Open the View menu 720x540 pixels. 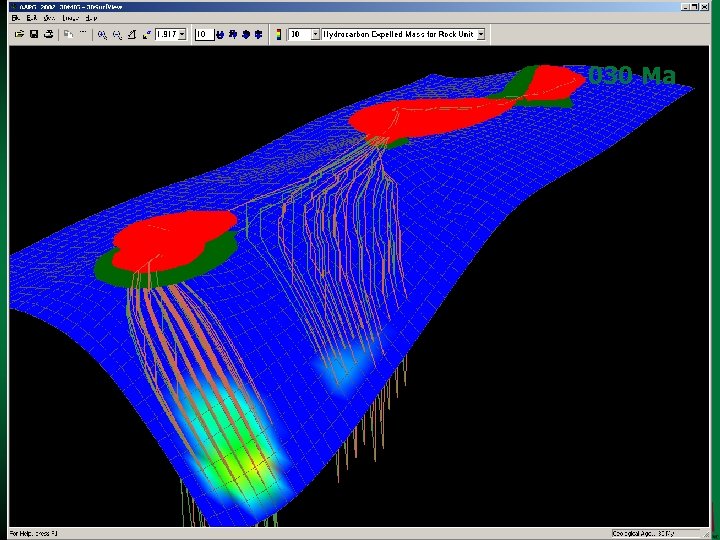tap(49, 18)
